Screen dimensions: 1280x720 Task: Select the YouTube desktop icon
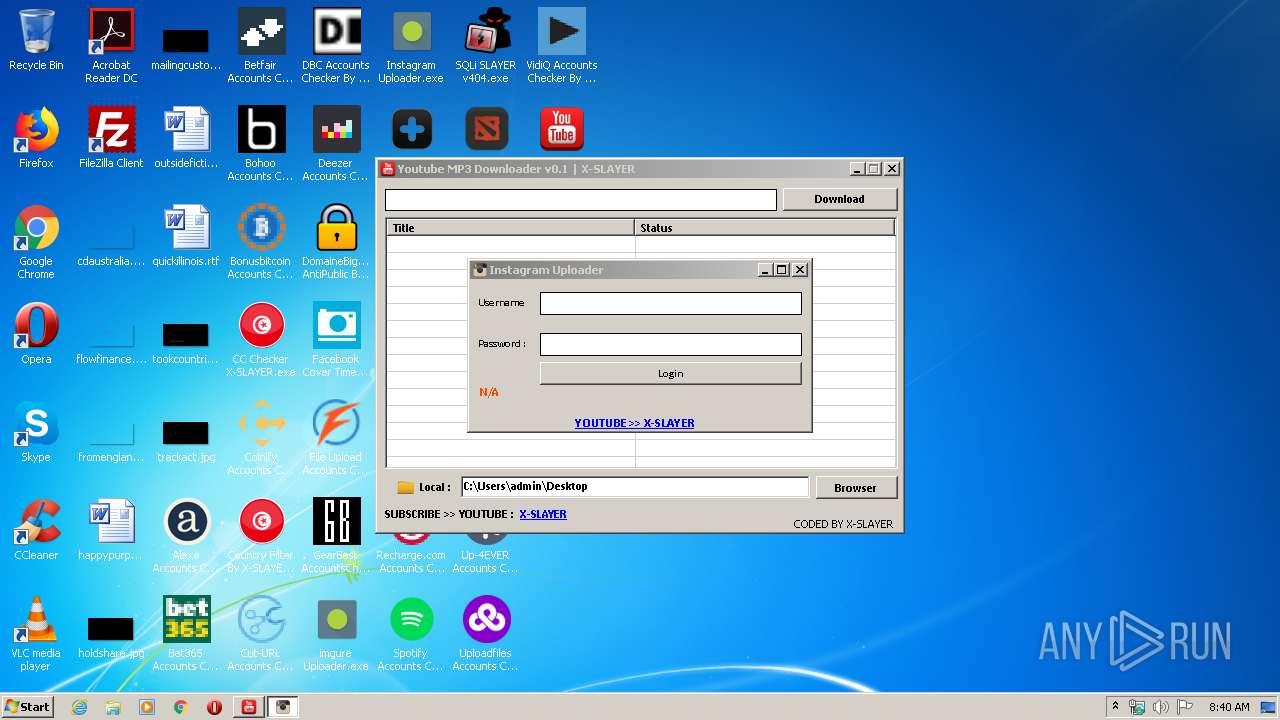562,129
